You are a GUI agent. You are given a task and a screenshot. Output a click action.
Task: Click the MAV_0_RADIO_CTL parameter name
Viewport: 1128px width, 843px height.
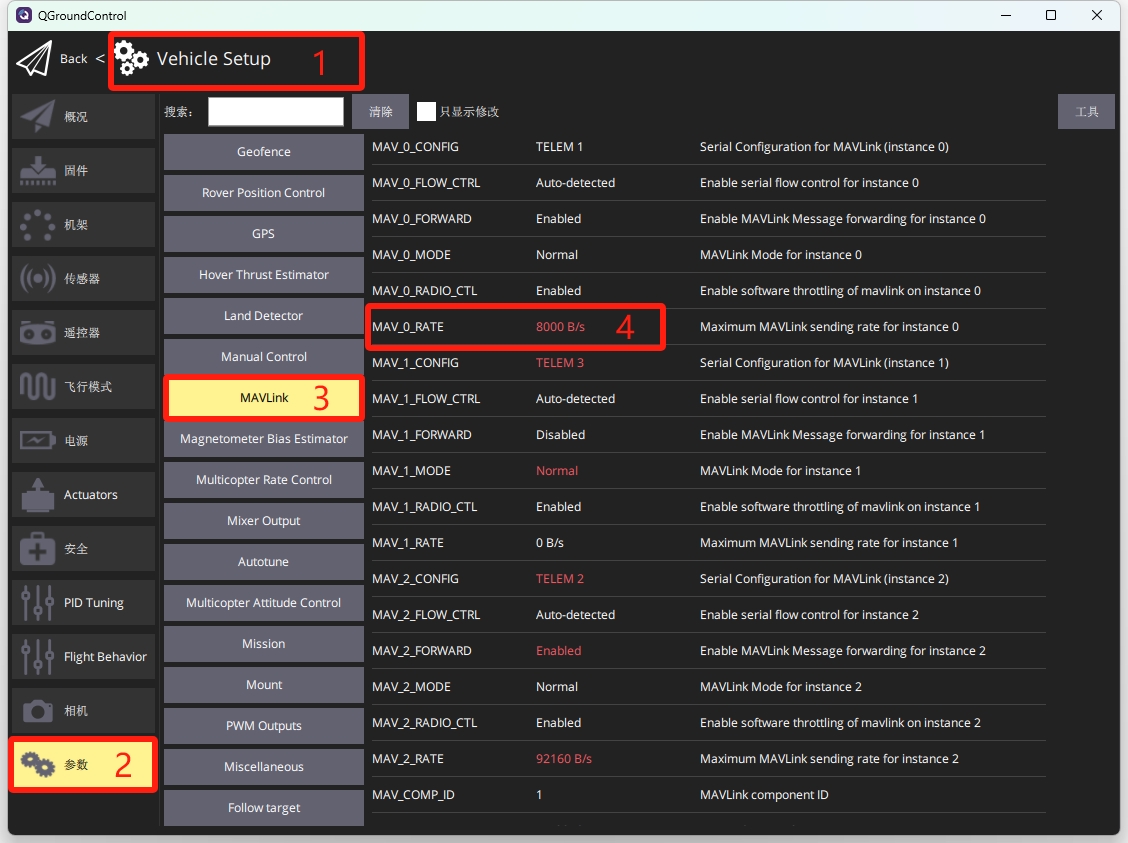pos(424,291)
